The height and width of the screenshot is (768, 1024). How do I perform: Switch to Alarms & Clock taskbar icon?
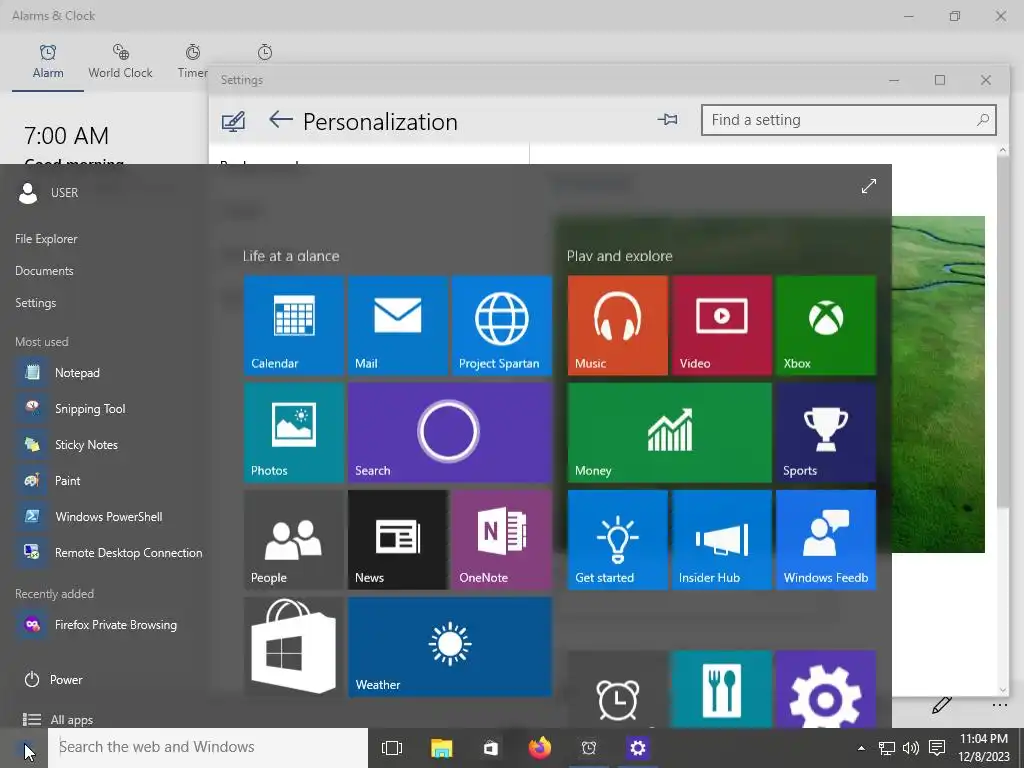pos(589,748)
